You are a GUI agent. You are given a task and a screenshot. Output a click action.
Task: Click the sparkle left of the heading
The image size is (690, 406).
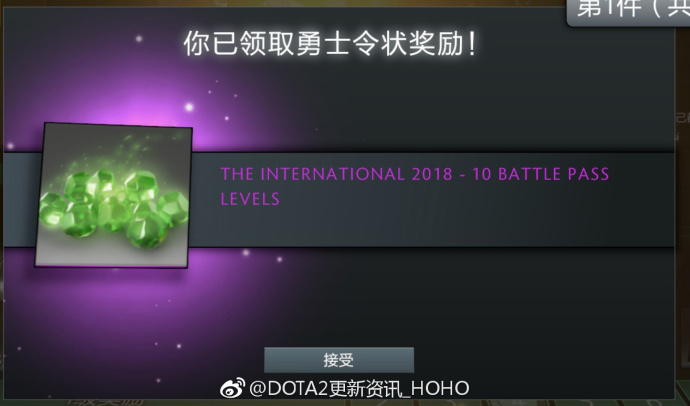(139, 39)
